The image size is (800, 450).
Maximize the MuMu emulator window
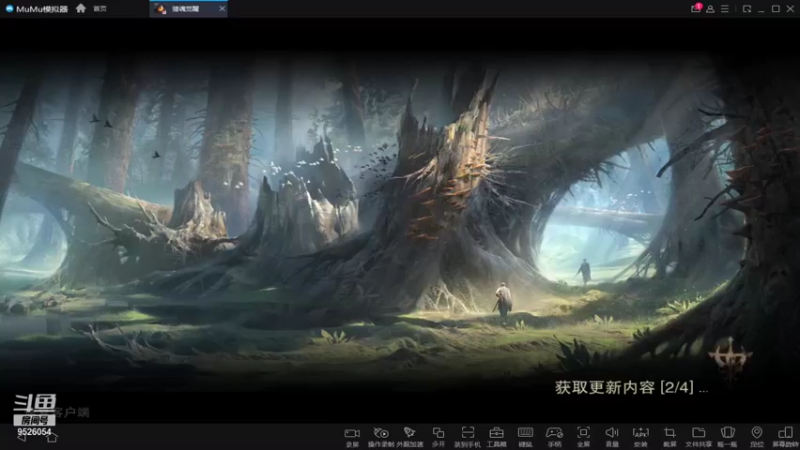pos(776,9)
